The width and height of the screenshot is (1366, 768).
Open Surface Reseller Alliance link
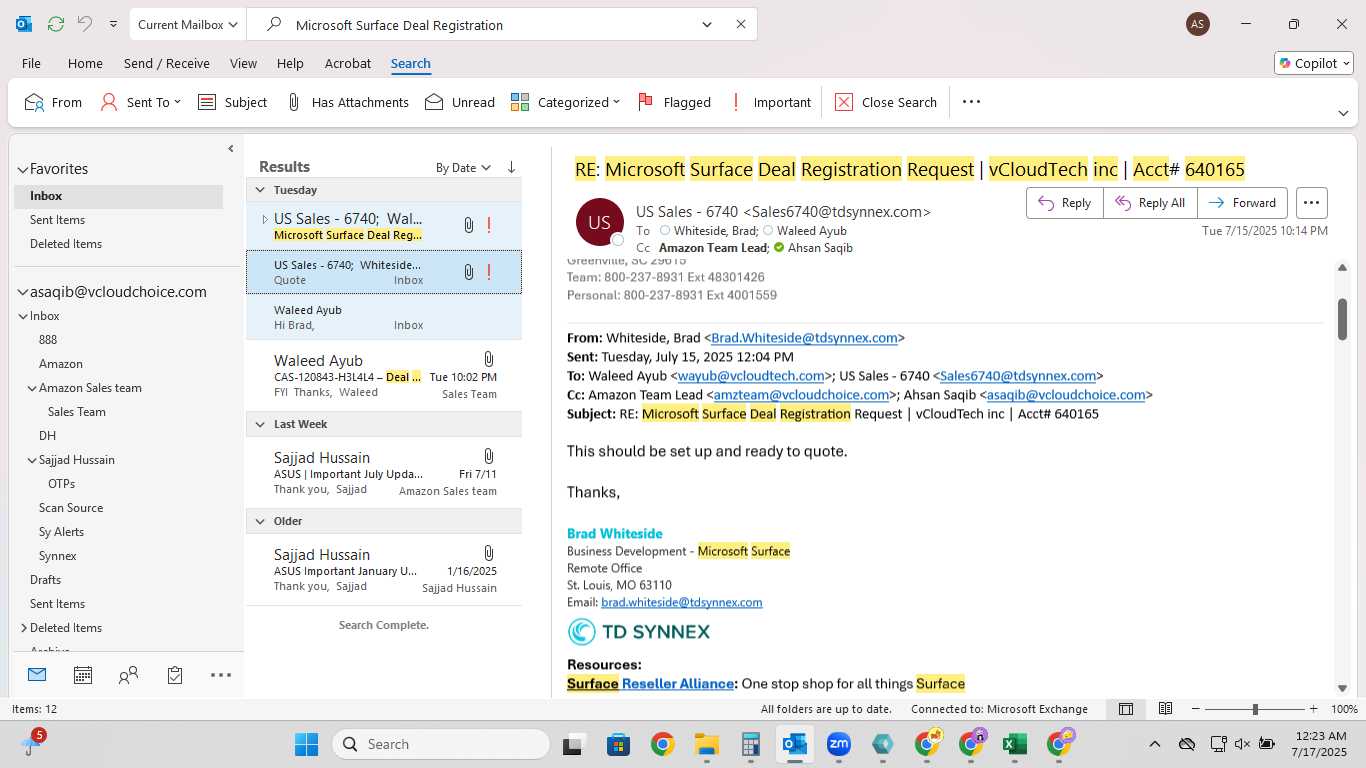(x=650, y=684)
